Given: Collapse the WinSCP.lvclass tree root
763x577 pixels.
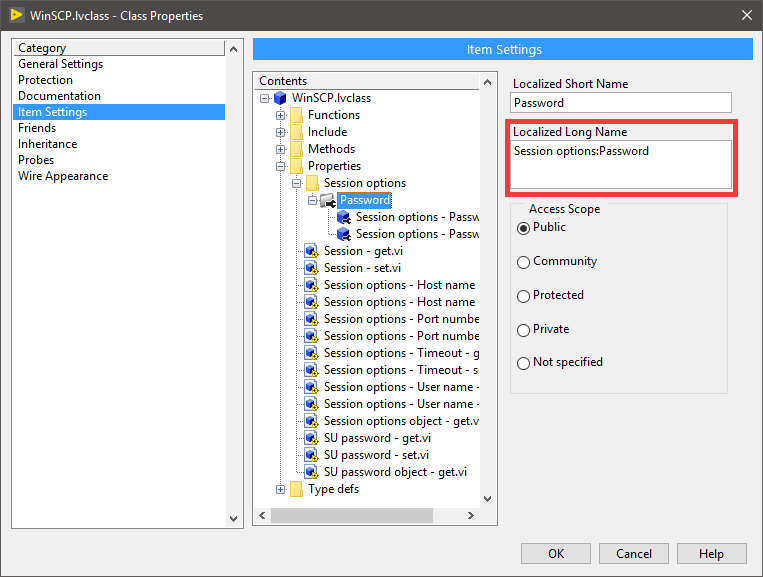Looking at the screenshot, I should tap(265, 99).
